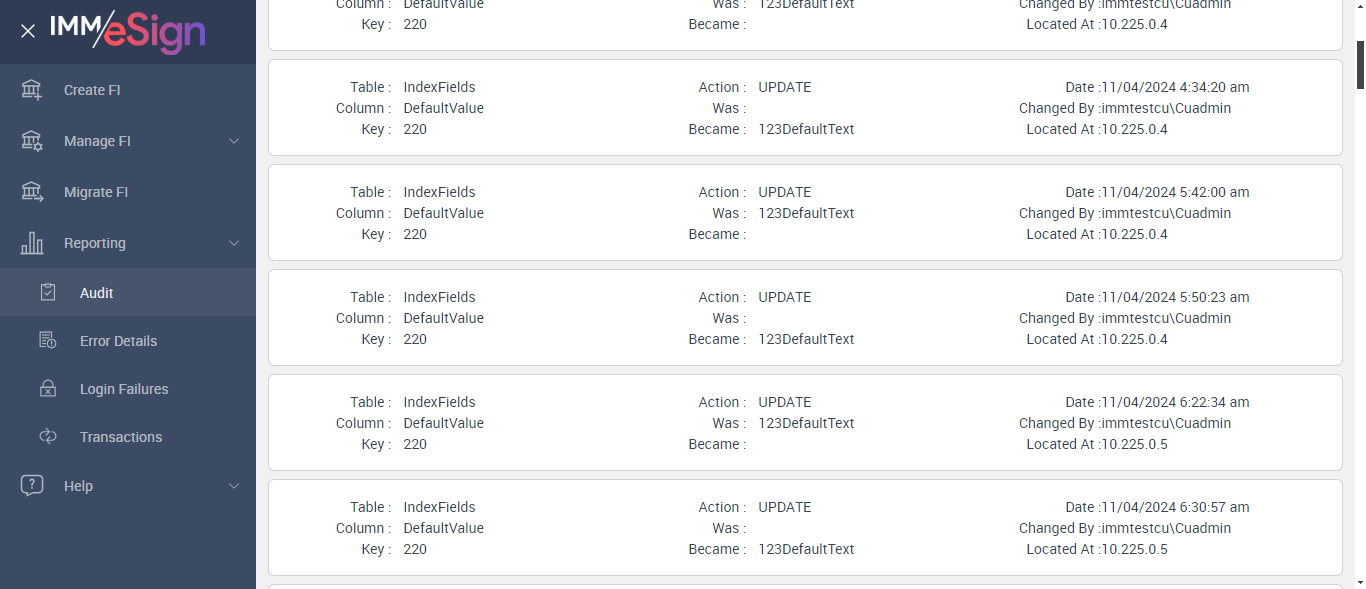Select the Create FI menu item
The image size is (1366, 589).
(92, 90)
